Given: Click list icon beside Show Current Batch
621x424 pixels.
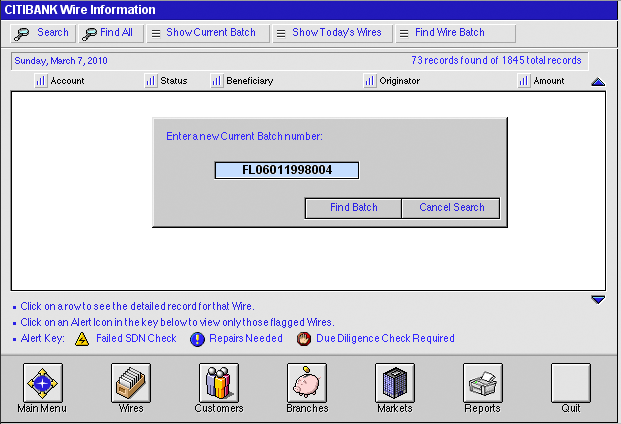Looking at the screenshot, I should pyautogui.click(x=156, y=34).
